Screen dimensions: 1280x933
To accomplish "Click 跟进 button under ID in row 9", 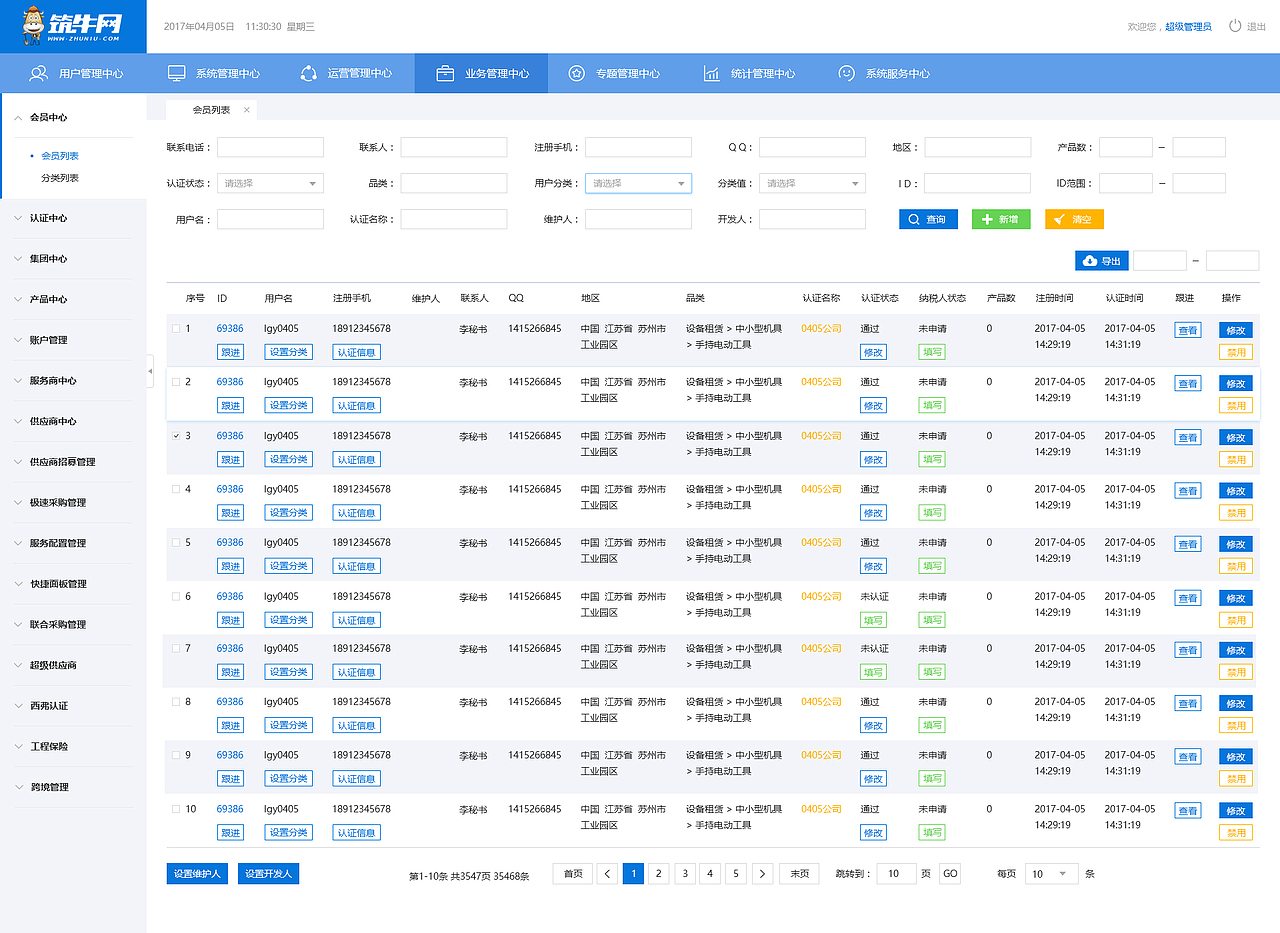I will (x=230, y=779).
